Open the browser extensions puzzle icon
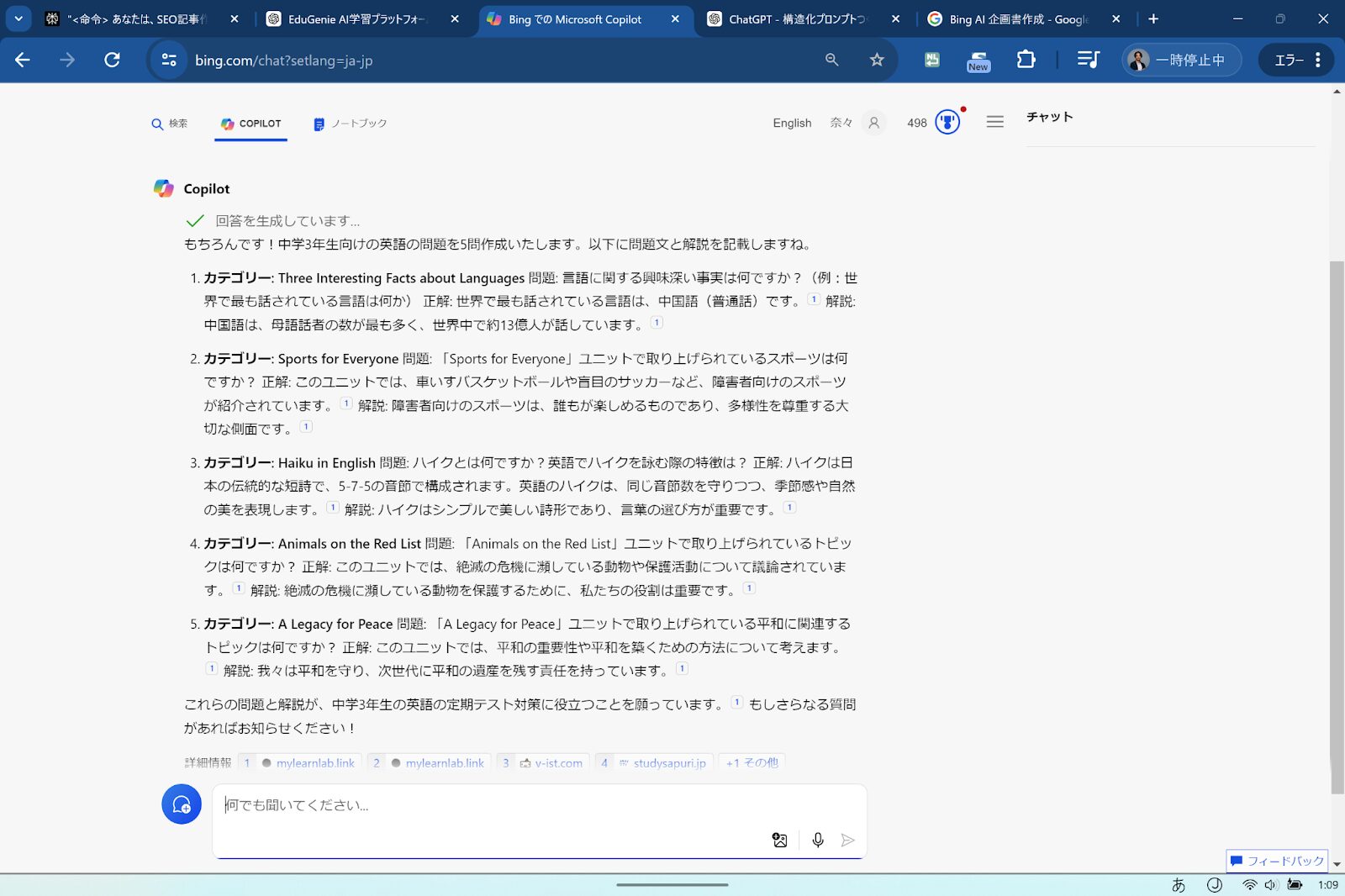The width and height of the screenshot is (1345, 896). coord(1026,60)
